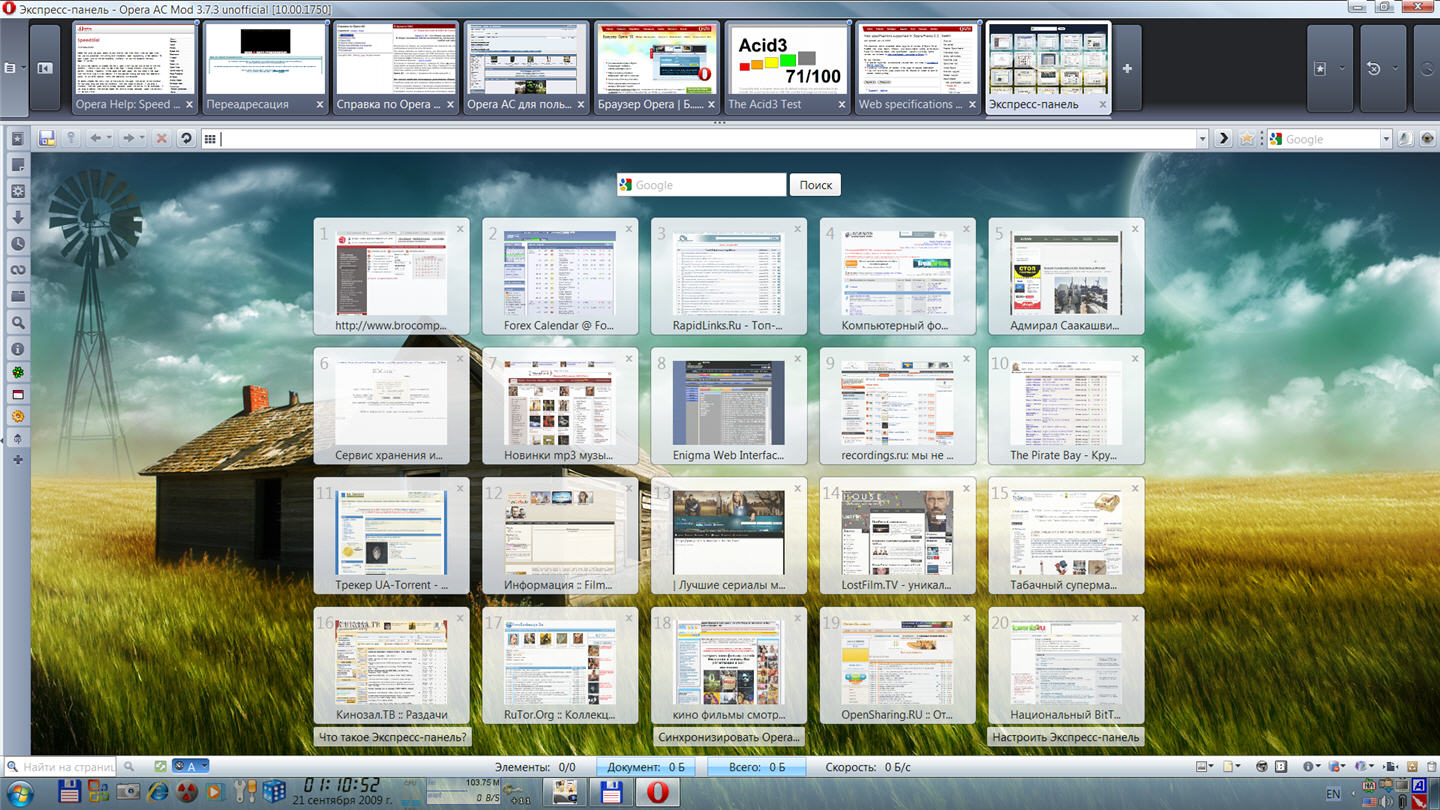Viewport: 1440px width, 810px height.
Task: Open Opera icon in Windows taskbar
Action: pos(657,793)
